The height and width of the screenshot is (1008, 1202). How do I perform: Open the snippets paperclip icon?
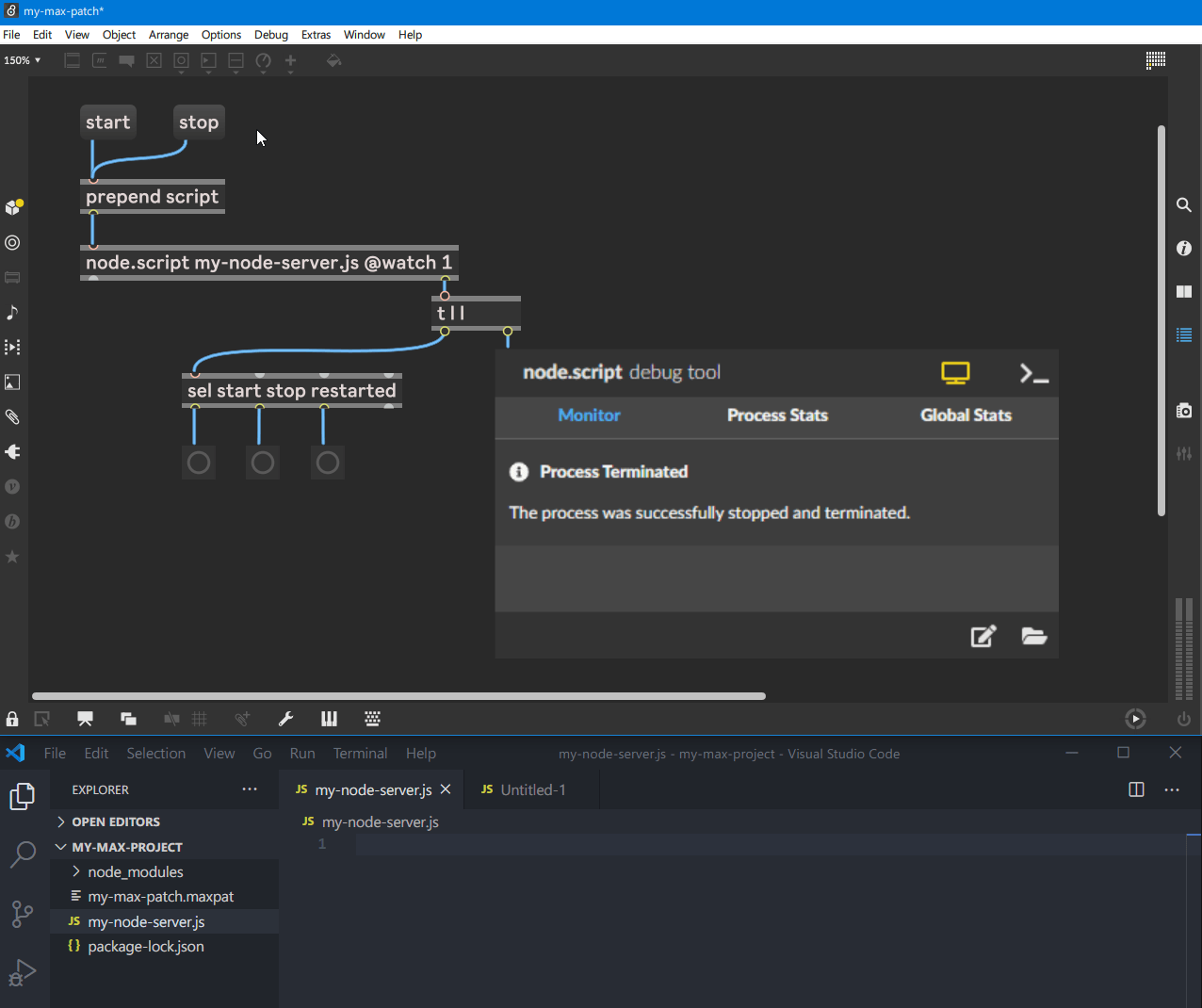(12, 416)
